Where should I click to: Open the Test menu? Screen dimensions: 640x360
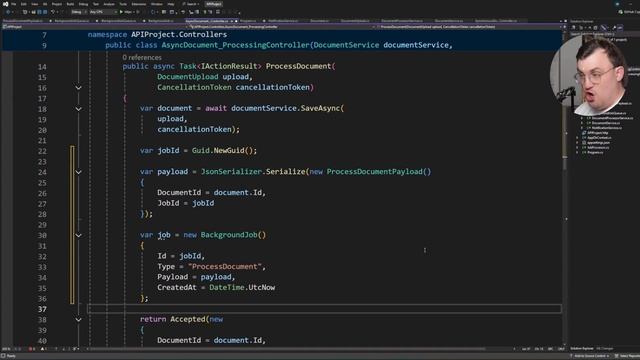pos(96,4)
